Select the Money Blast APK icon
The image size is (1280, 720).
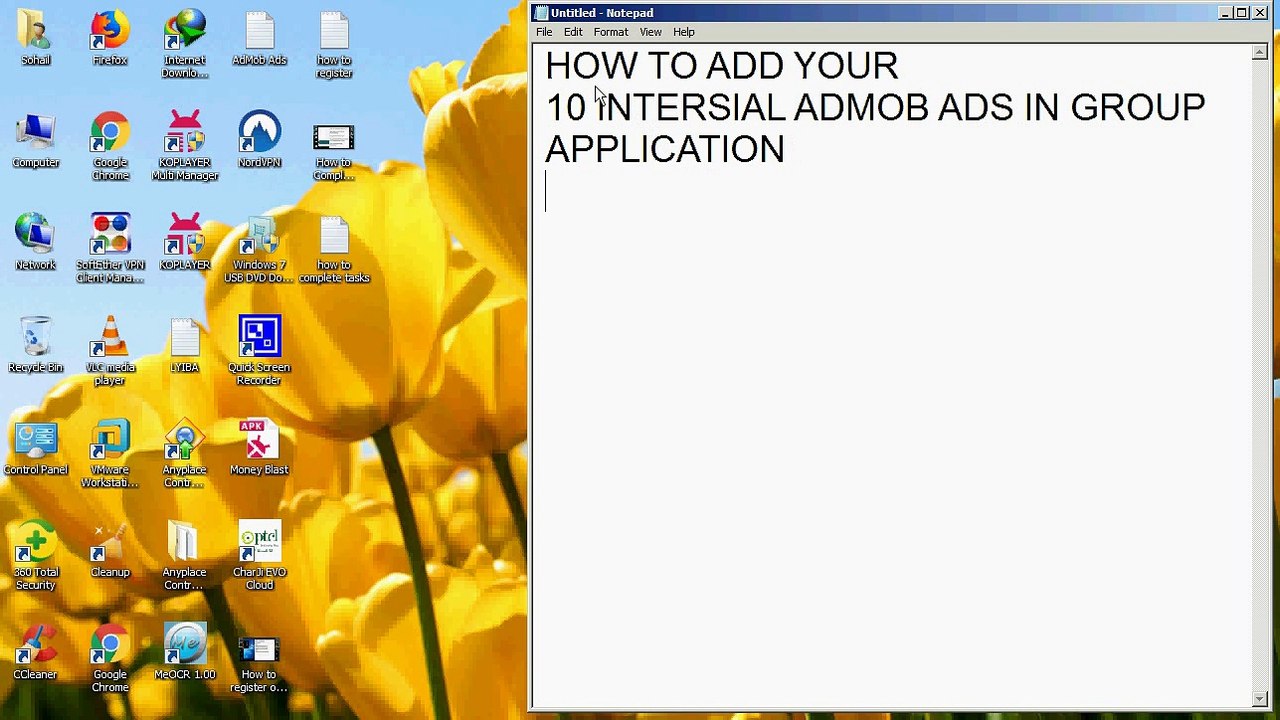pyautogui.click(x=259, y=449)
